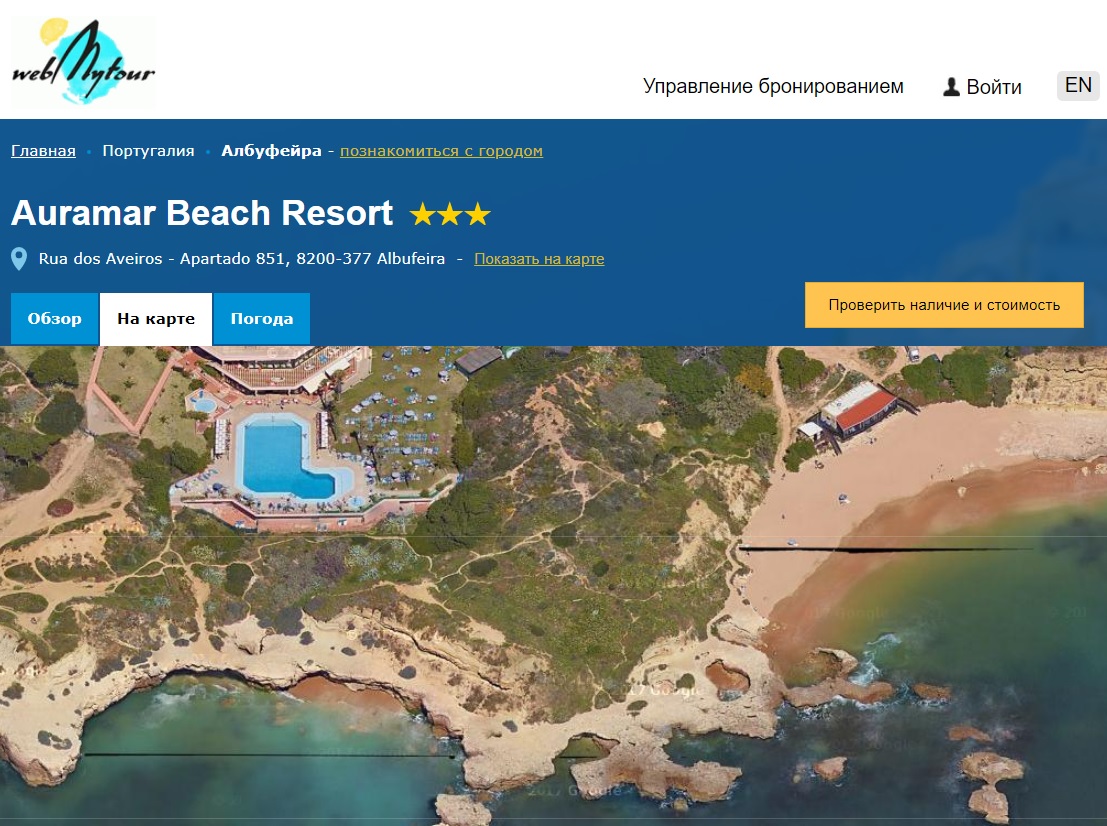Viewport: 1107px width, 826px height.
Task: Switch language with the EN button
Action: click(1078, 85)
